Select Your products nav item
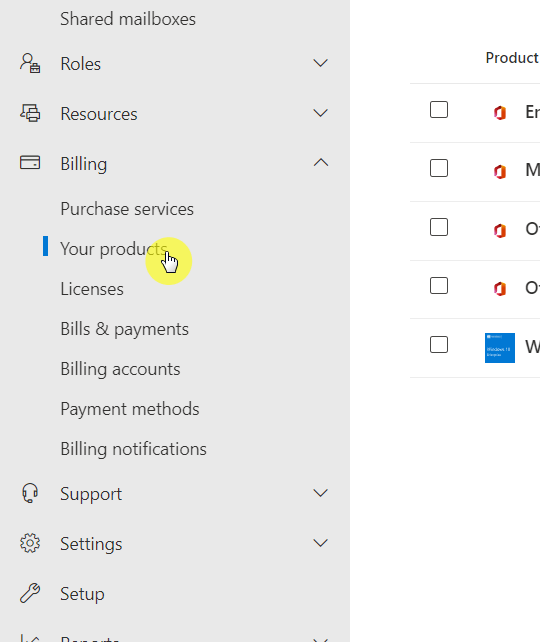Image resolution: width=540 pixels, height=642 pixels. 114,249
